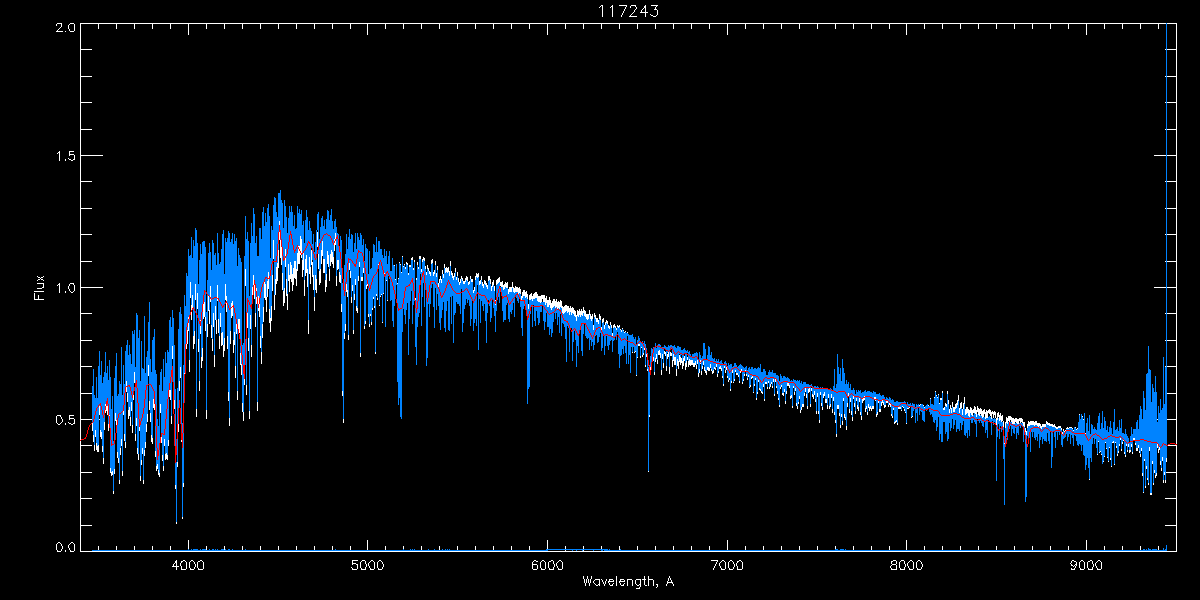Select the 7000 tick label on x-axis
This screenshot has width=1200, height=600.
[727, 563]
